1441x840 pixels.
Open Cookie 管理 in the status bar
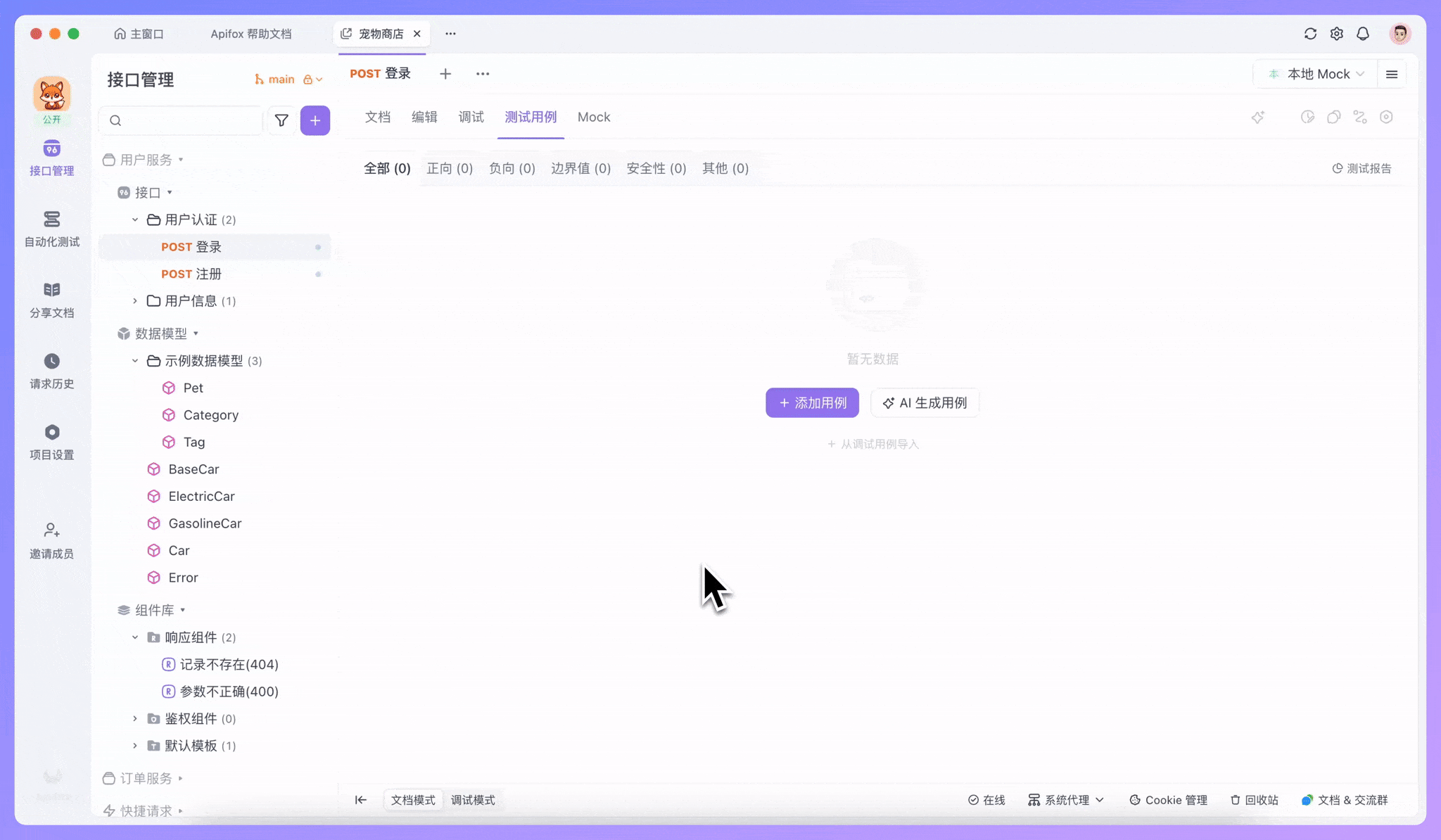1168,800
